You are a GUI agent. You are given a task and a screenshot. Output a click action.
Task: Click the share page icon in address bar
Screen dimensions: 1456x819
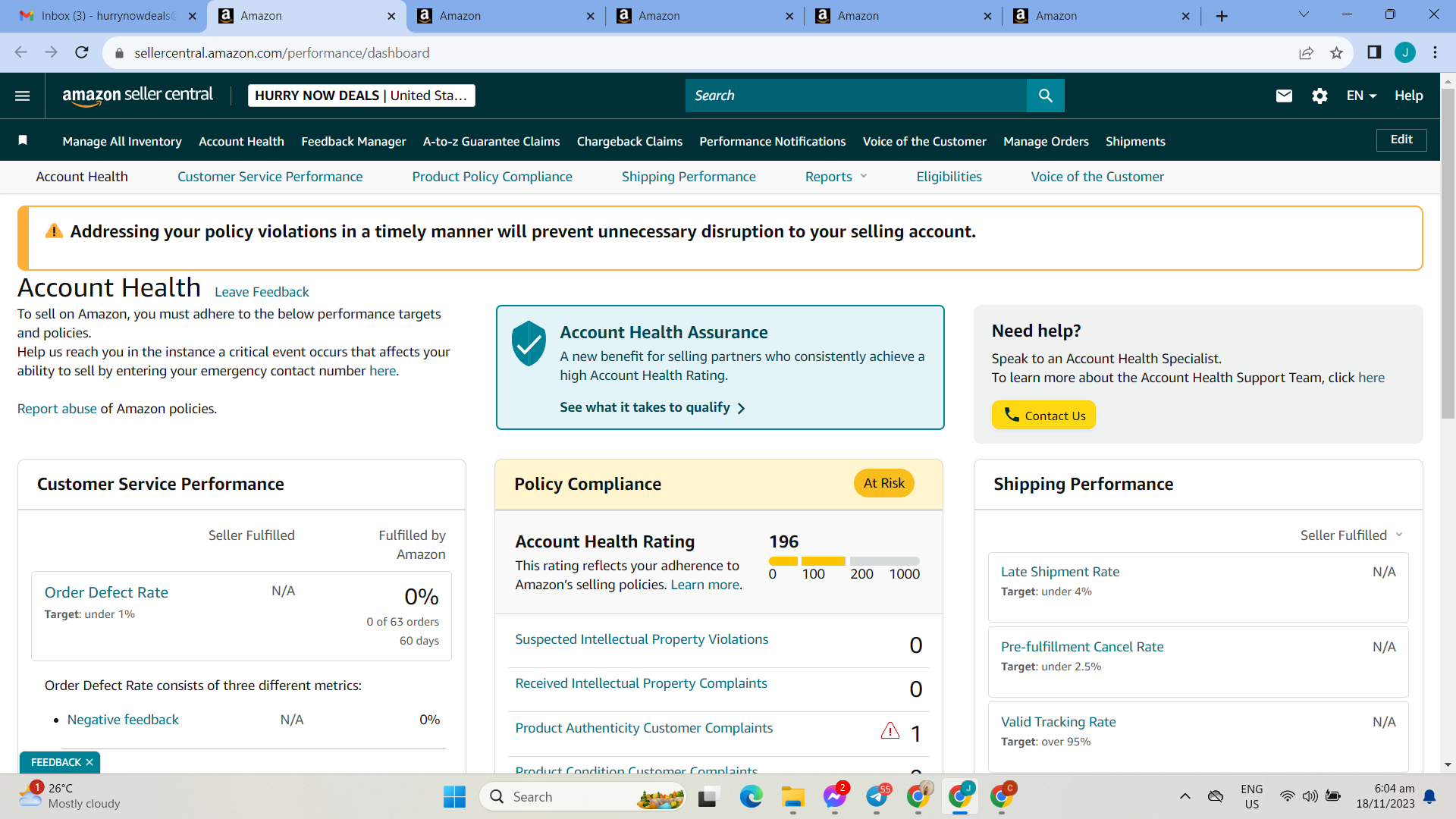point(1306,52)
